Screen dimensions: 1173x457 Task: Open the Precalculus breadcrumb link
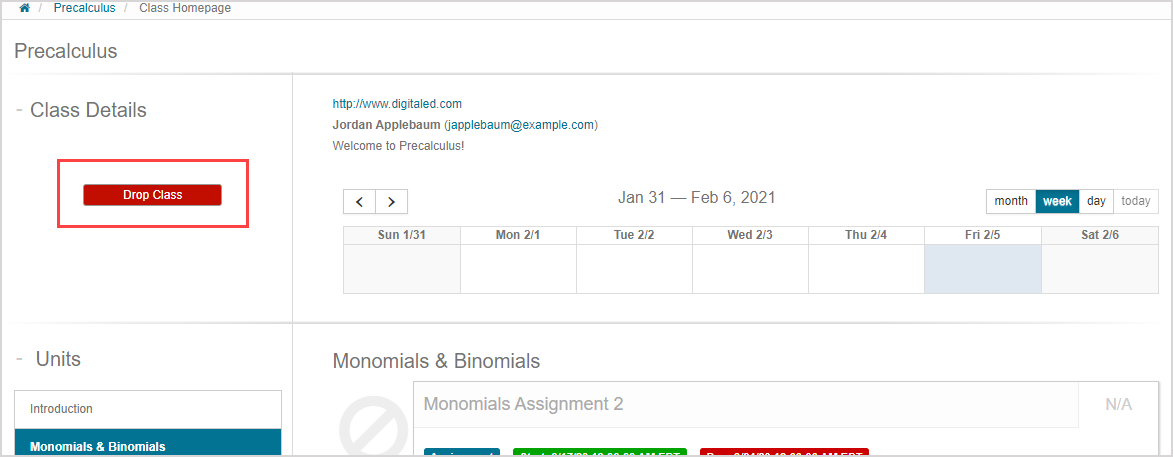pyautogui.click(x=84, y=8)
